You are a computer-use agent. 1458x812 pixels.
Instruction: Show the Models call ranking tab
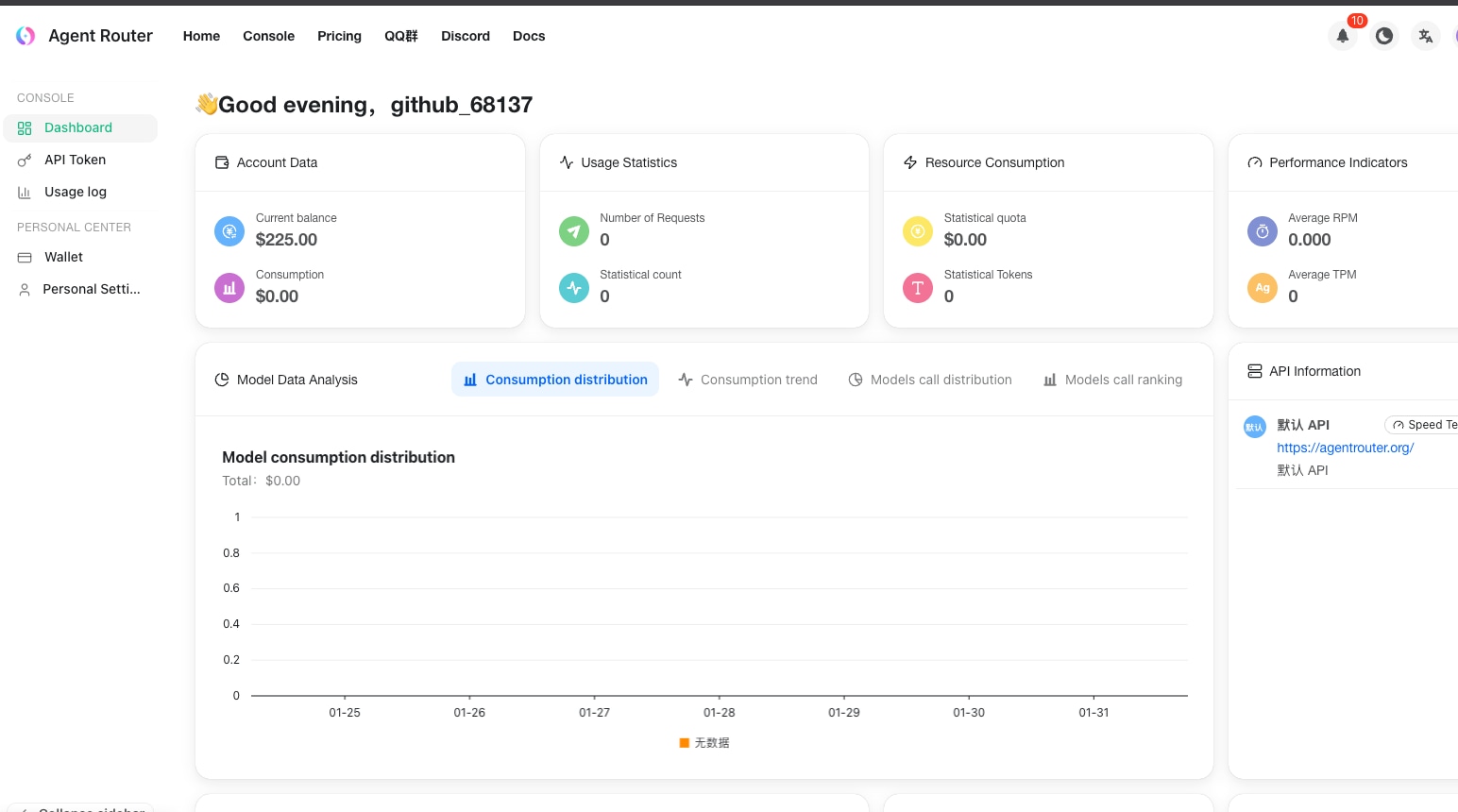tap(1112, 380)
